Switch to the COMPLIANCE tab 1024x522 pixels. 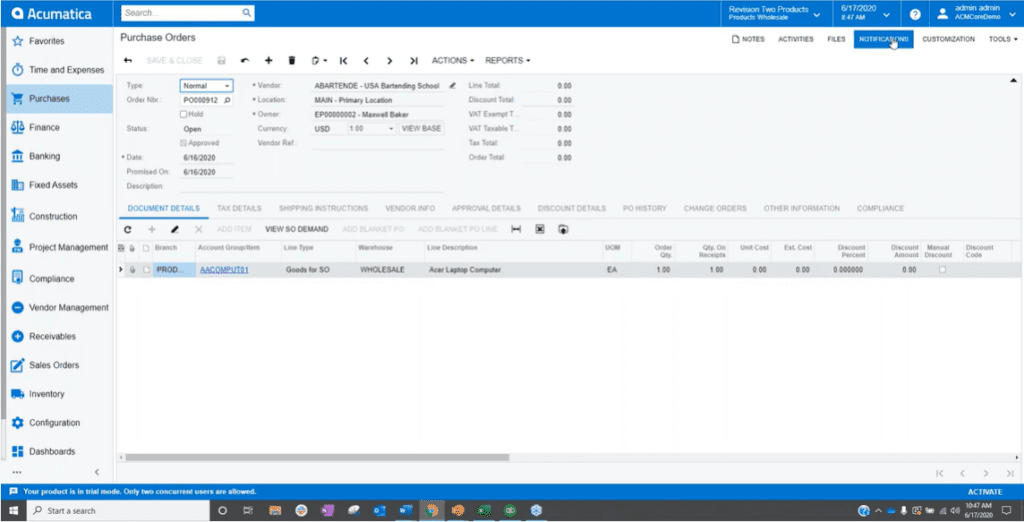coord(880,208)
